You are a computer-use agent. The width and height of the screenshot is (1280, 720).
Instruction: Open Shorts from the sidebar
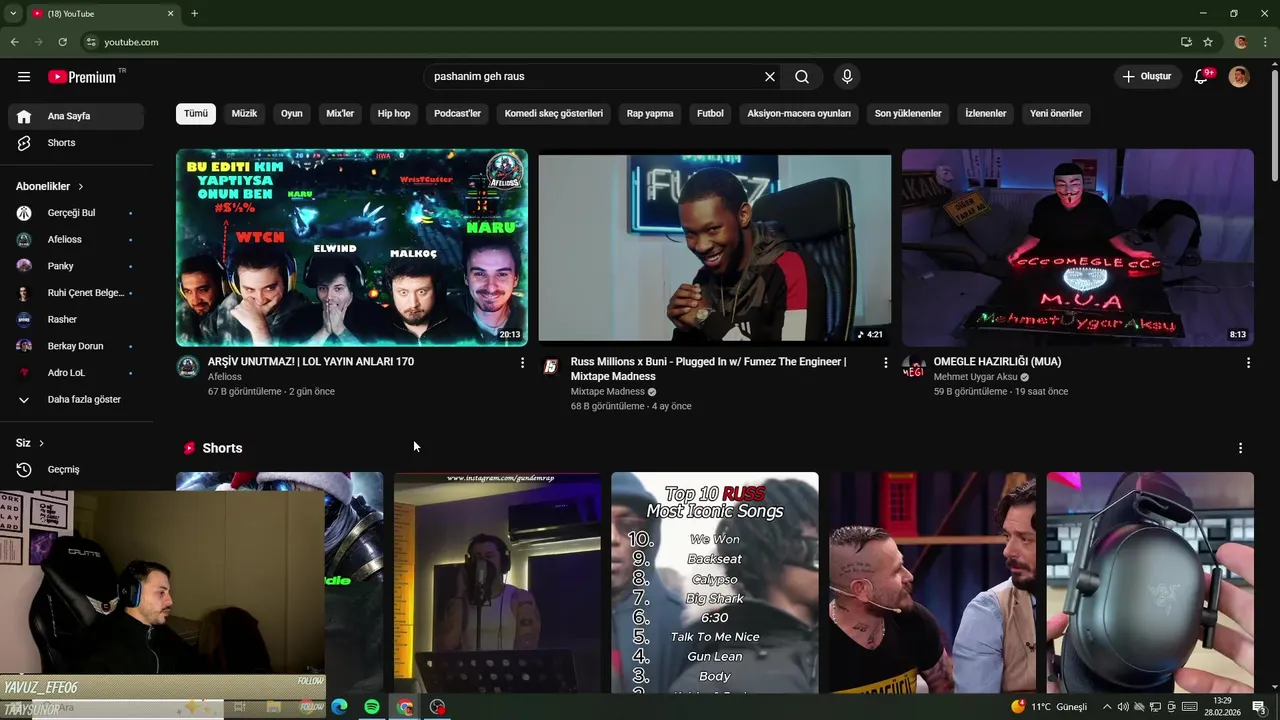76,143
